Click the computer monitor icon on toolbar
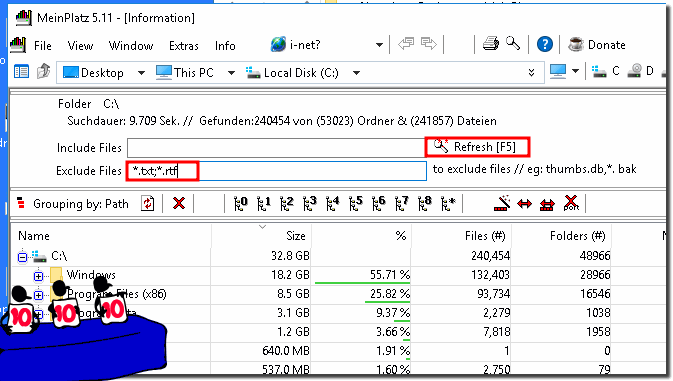 [x=558, y=72]
